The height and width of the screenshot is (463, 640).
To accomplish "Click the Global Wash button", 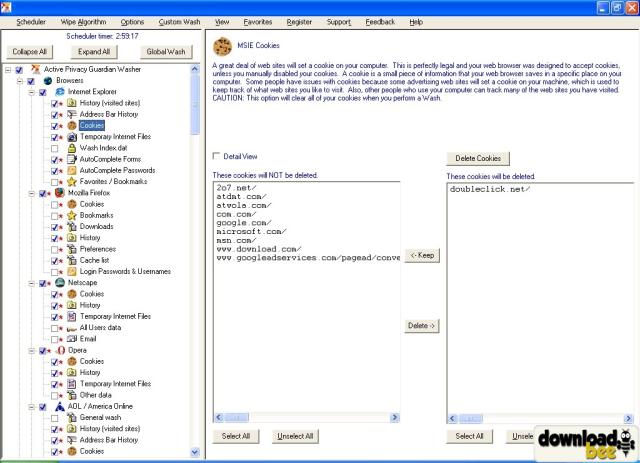I will coord(166,52).
